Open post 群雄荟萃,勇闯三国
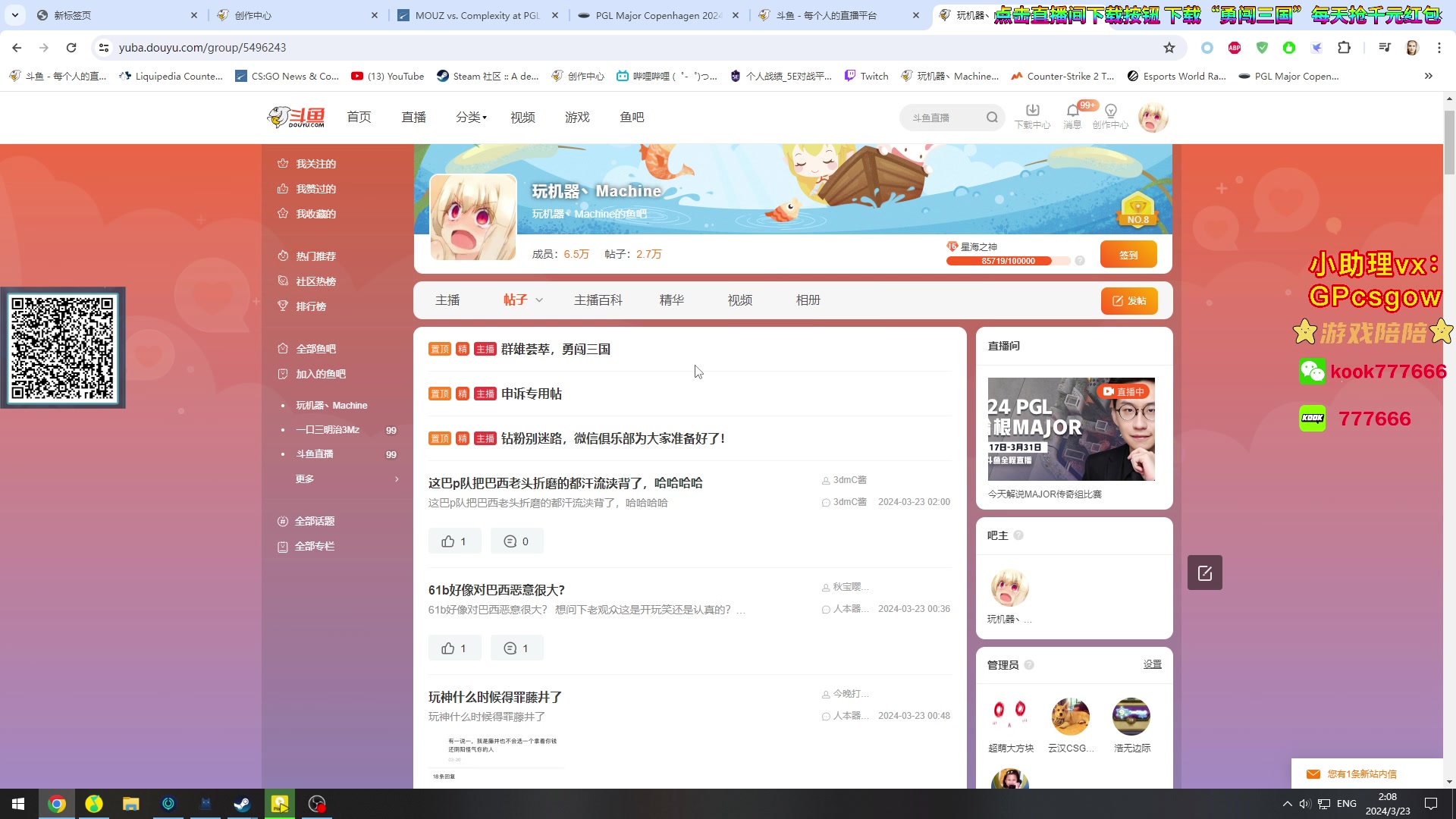This screenshot has height=819, width=1456. [x=556, y=350]
